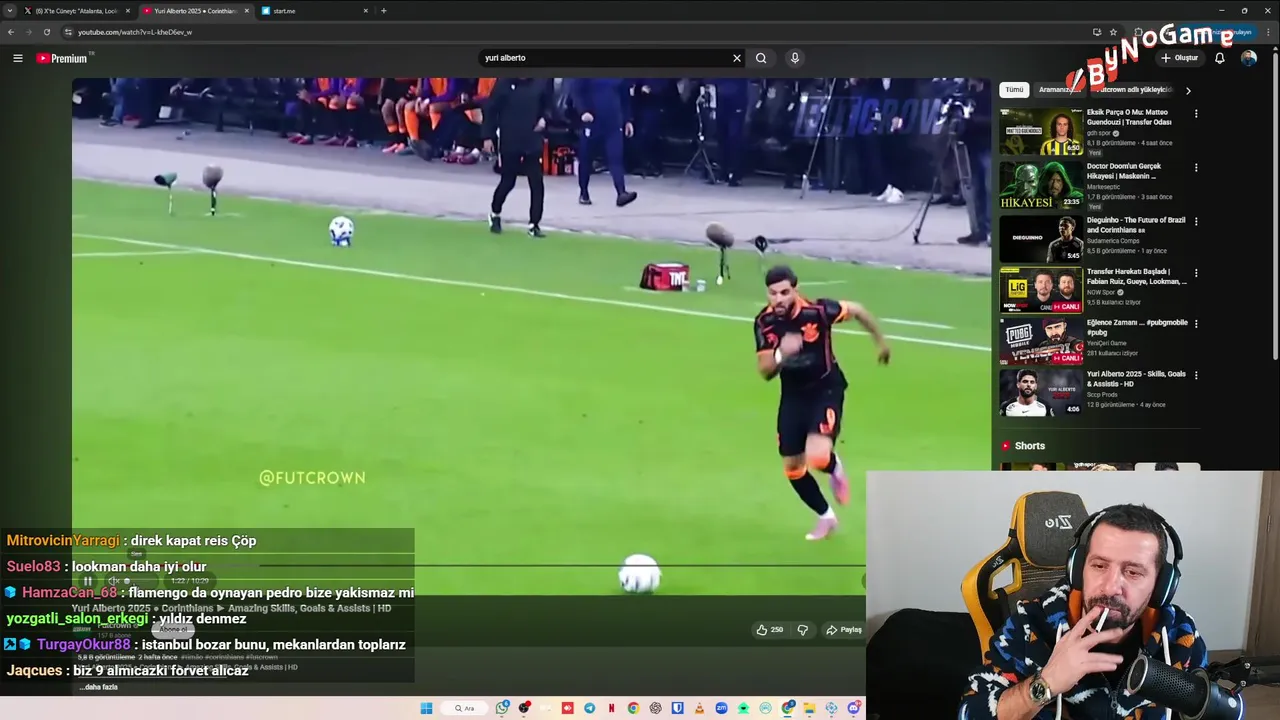Open options for Doctor Doom video

(1196, 167)
